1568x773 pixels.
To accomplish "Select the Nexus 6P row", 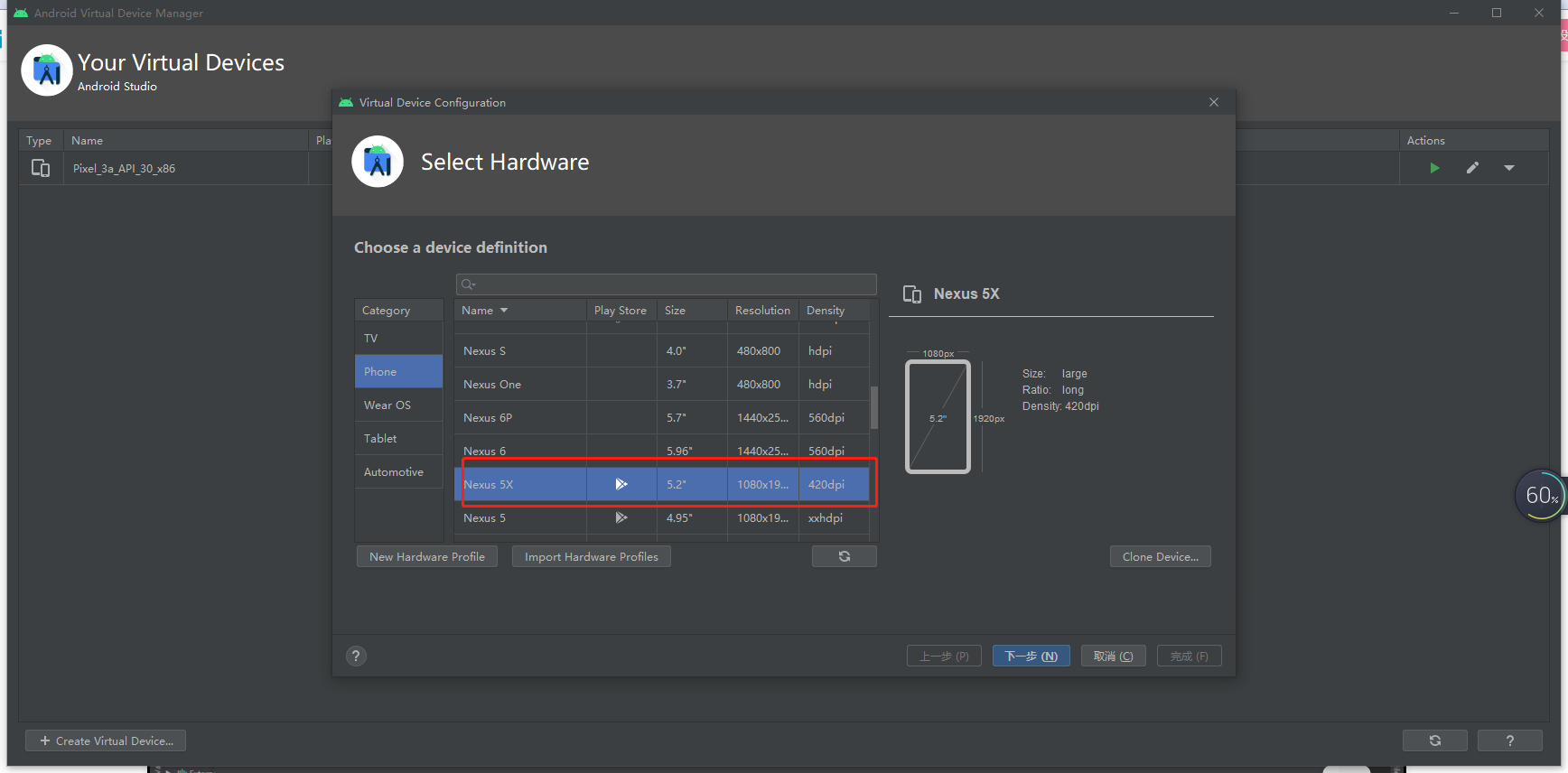I will (661, 417).
